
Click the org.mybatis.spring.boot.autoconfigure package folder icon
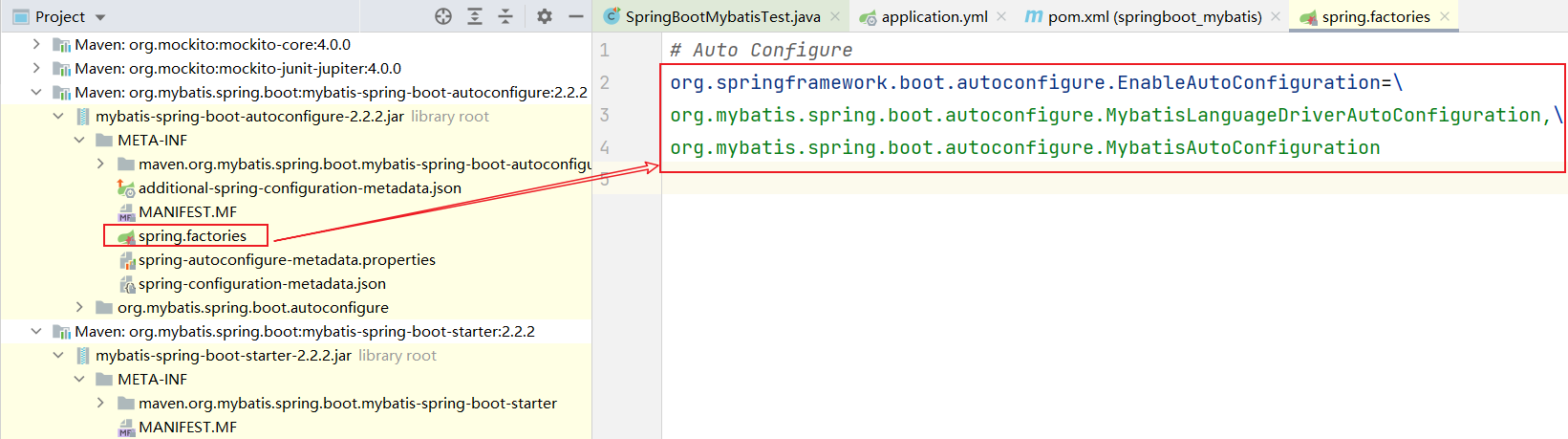tap(104, 307)
